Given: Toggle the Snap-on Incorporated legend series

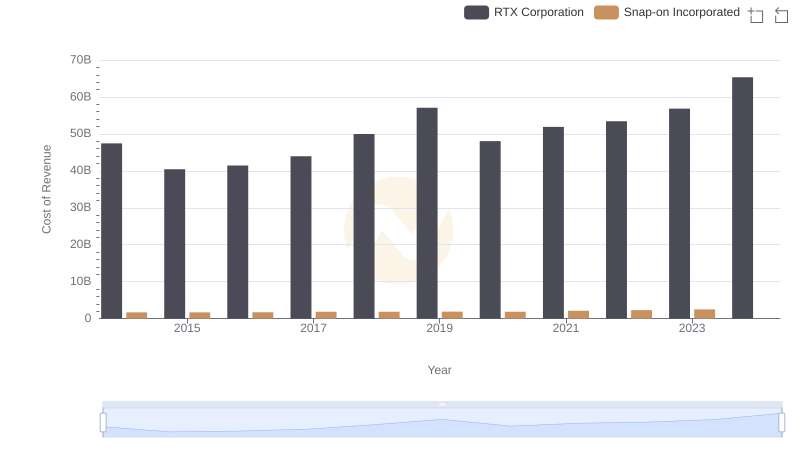Looking at the screenshot, I should (x=667, y=12).
